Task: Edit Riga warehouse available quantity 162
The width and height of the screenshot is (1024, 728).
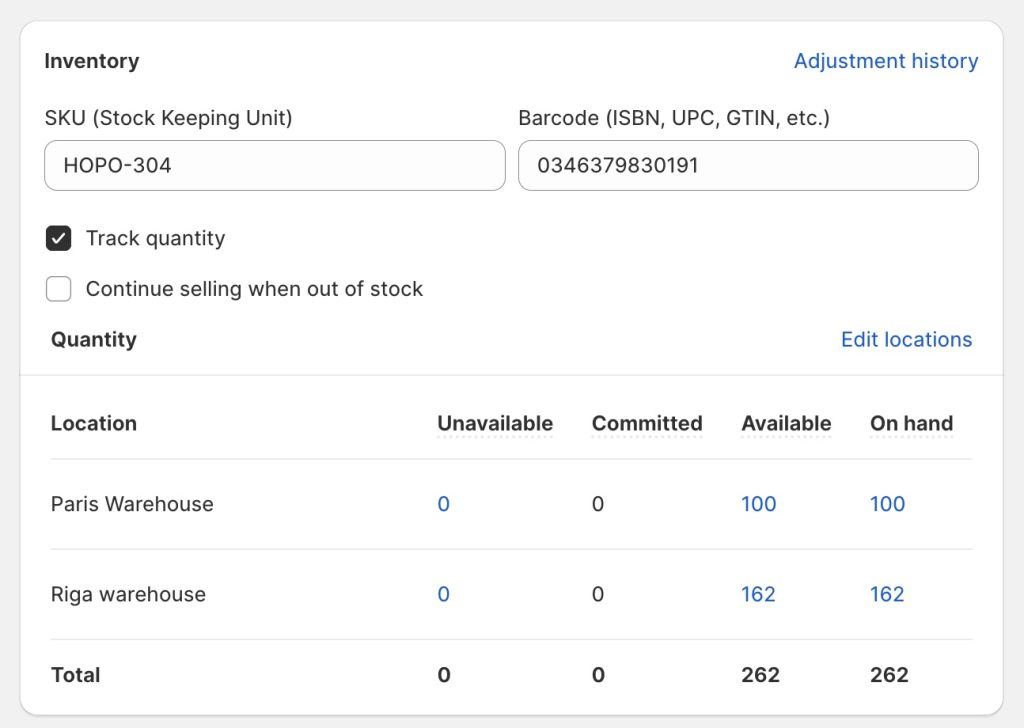Action: coord(758,594)
